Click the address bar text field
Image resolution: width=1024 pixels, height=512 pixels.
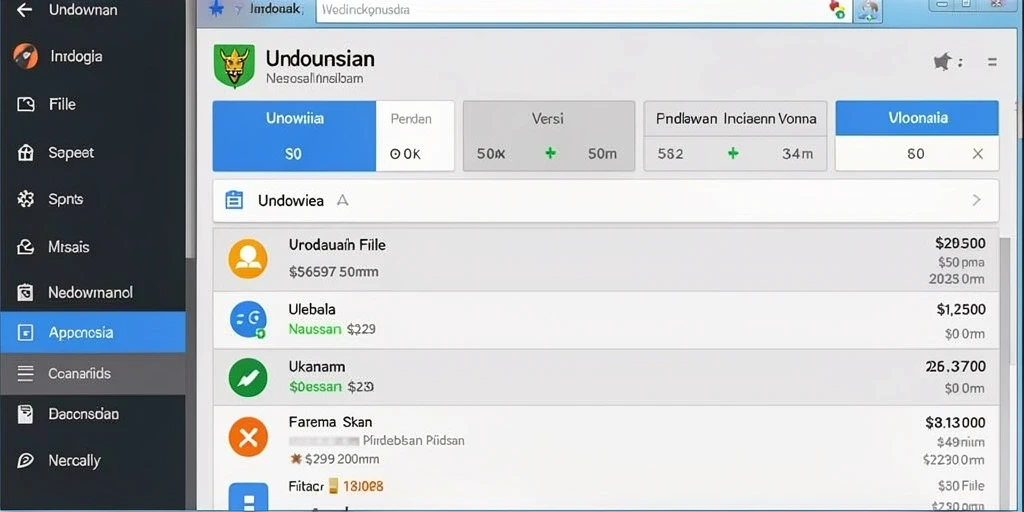point(584,10)
